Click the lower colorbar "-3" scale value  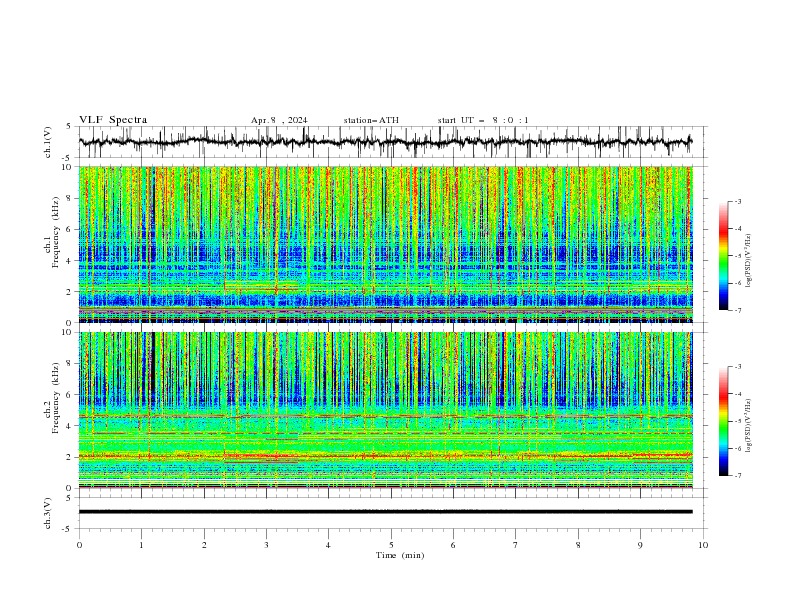pyautogui.click(x=737, y=367)
